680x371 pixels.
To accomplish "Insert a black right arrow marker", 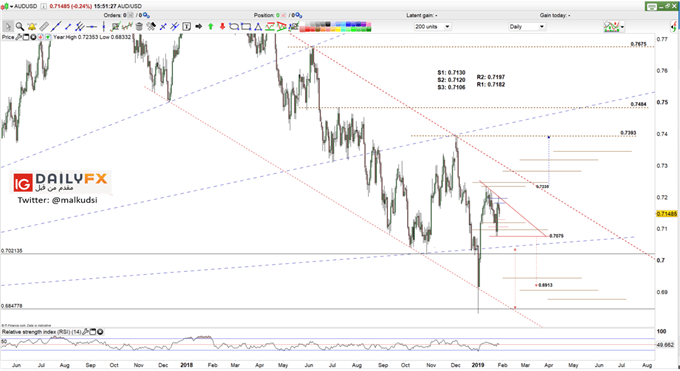I will tap(199, 26).
